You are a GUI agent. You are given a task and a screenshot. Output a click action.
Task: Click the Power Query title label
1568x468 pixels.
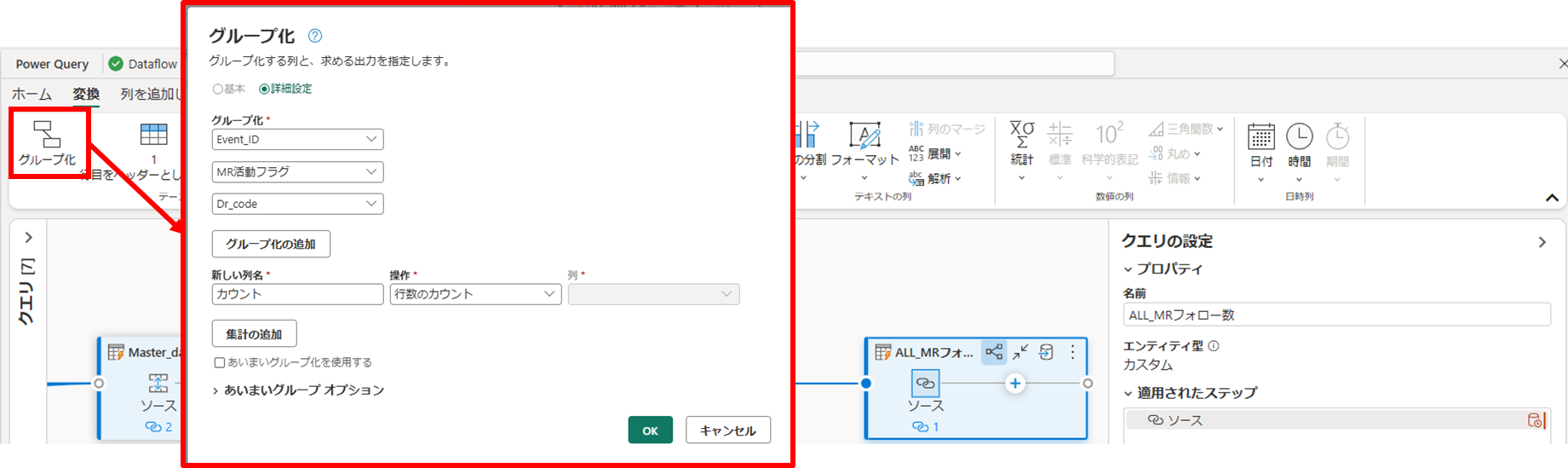point(52,64)
